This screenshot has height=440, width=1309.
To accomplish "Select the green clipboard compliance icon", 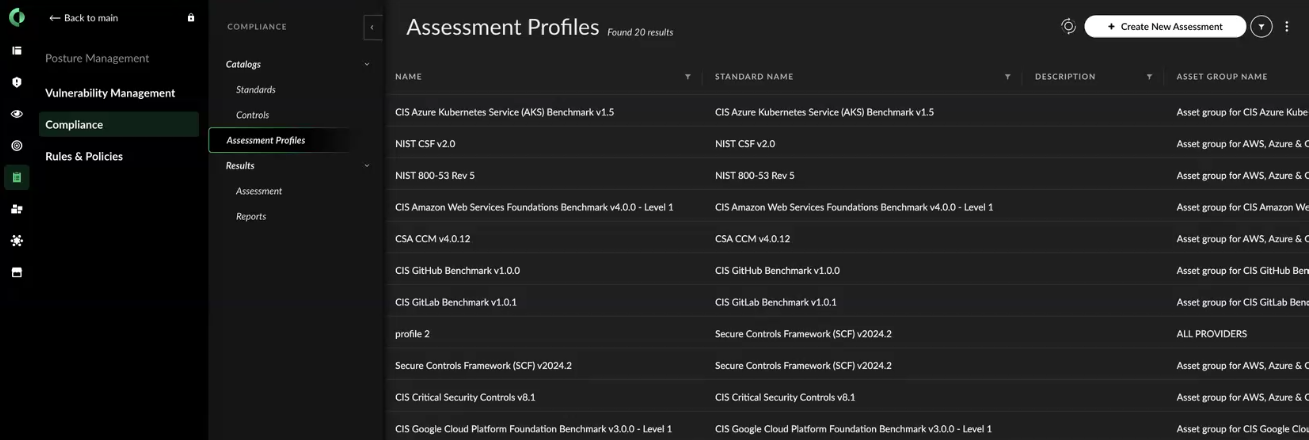I will point(16,178).
